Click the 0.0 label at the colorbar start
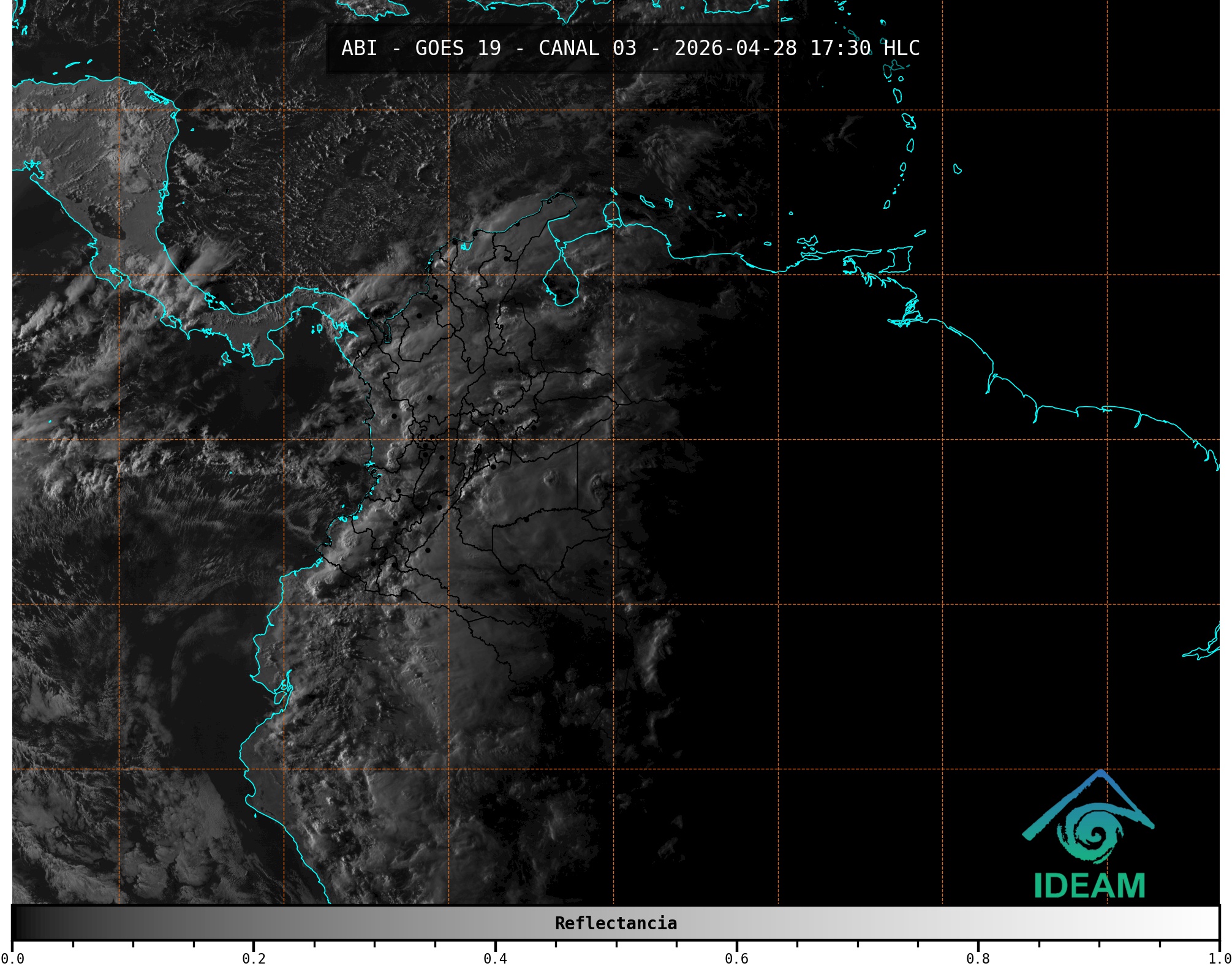This screenshot has width=1232, height=966. (x=12, y=958)
